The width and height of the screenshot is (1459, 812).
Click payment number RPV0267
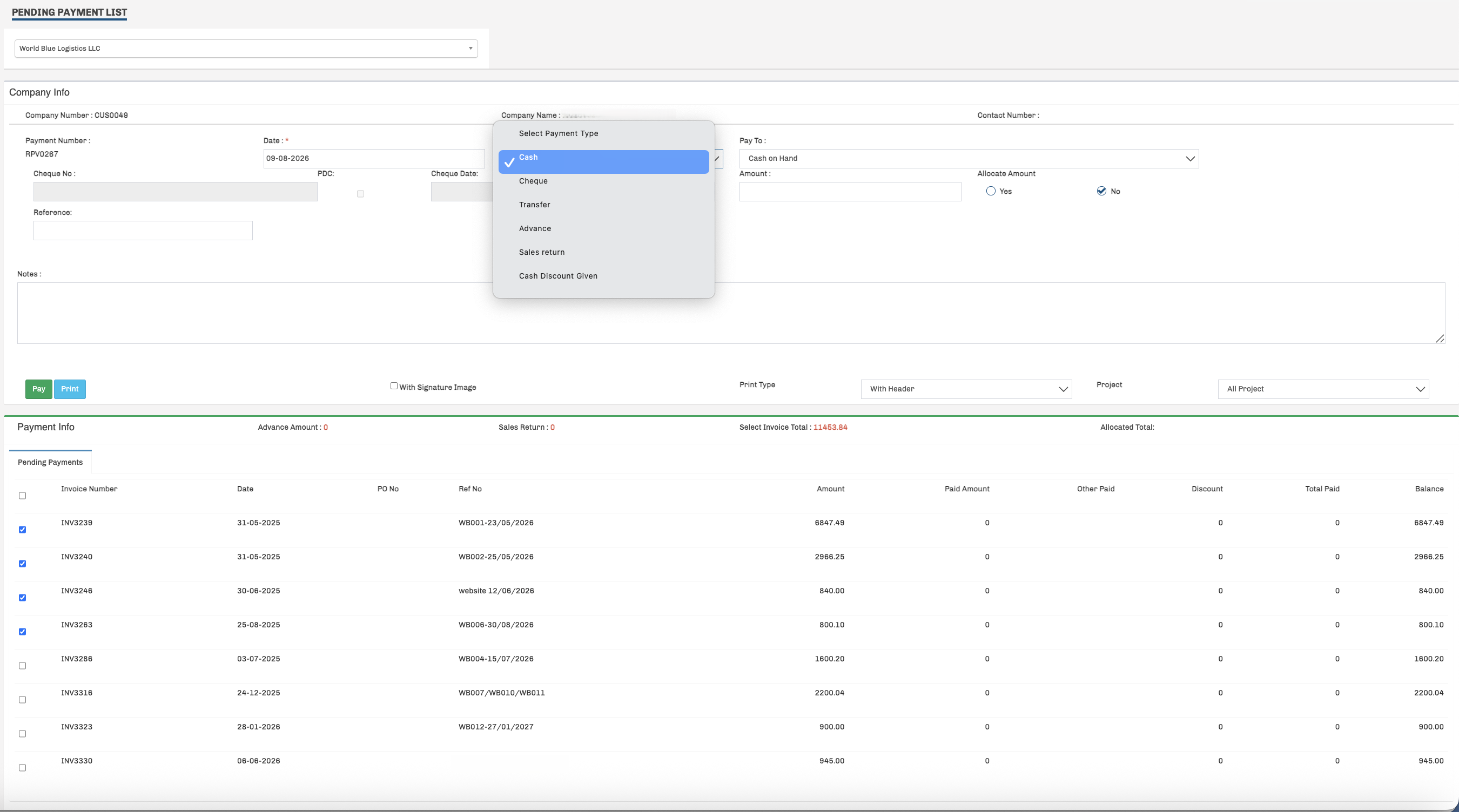(42, 154)
